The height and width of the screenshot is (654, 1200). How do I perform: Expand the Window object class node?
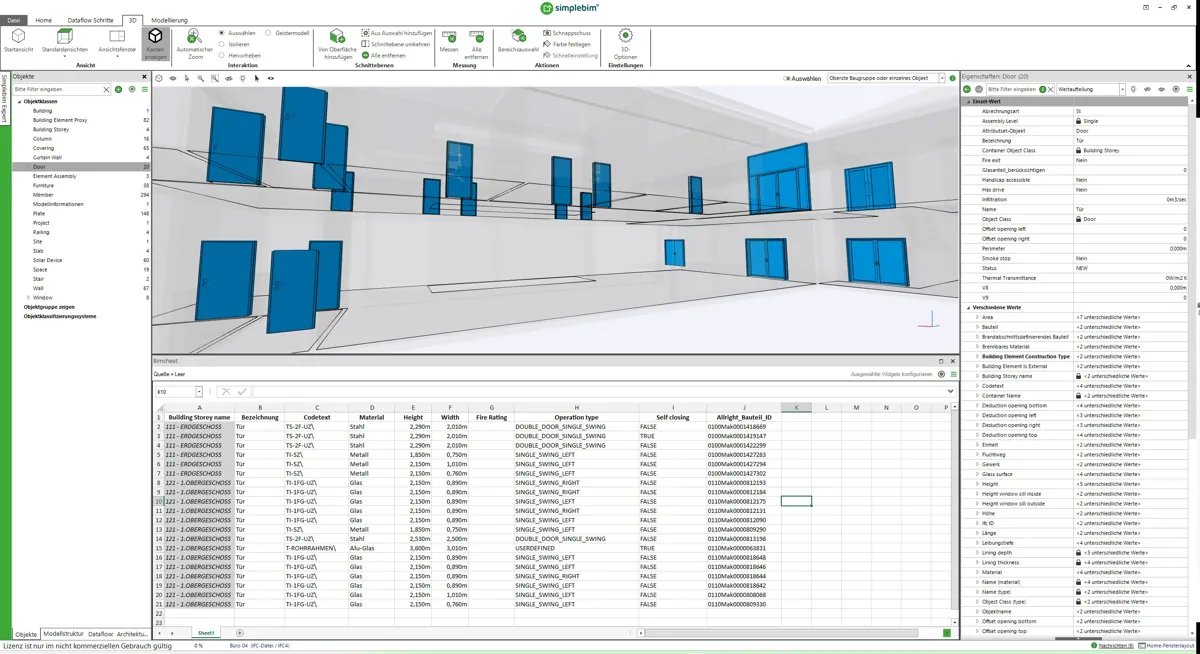(27, 297)
